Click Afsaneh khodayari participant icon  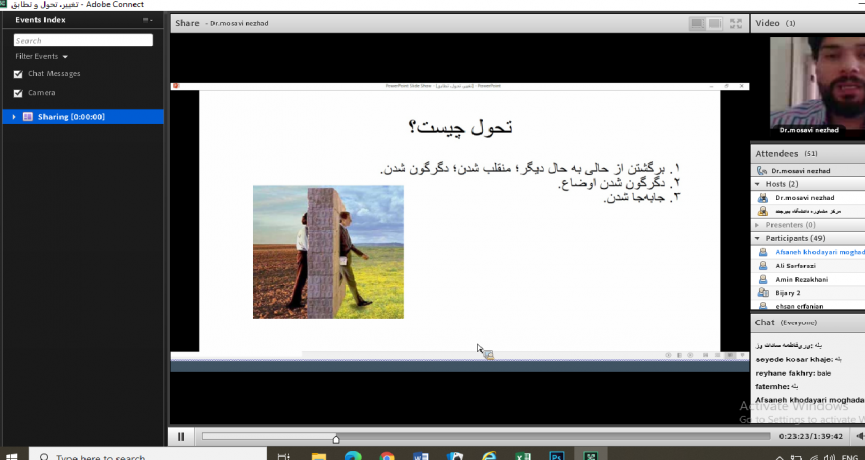762,252
